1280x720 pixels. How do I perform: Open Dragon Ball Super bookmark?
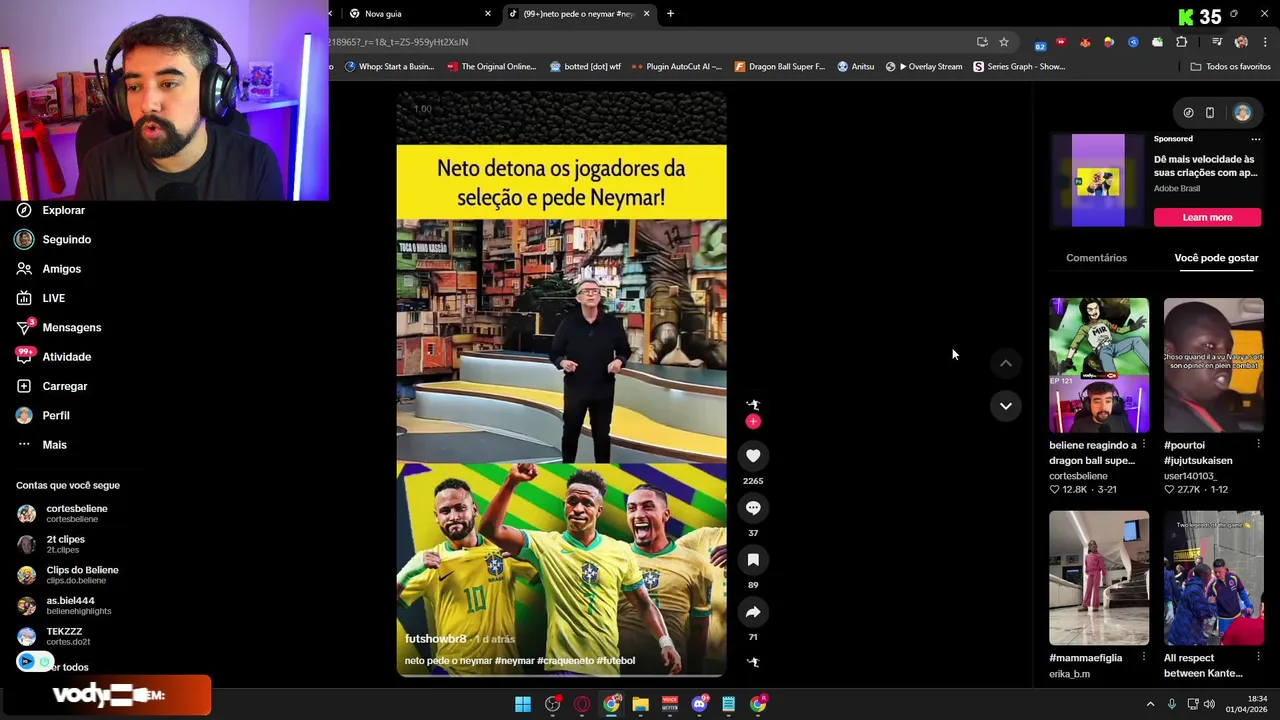780,67
